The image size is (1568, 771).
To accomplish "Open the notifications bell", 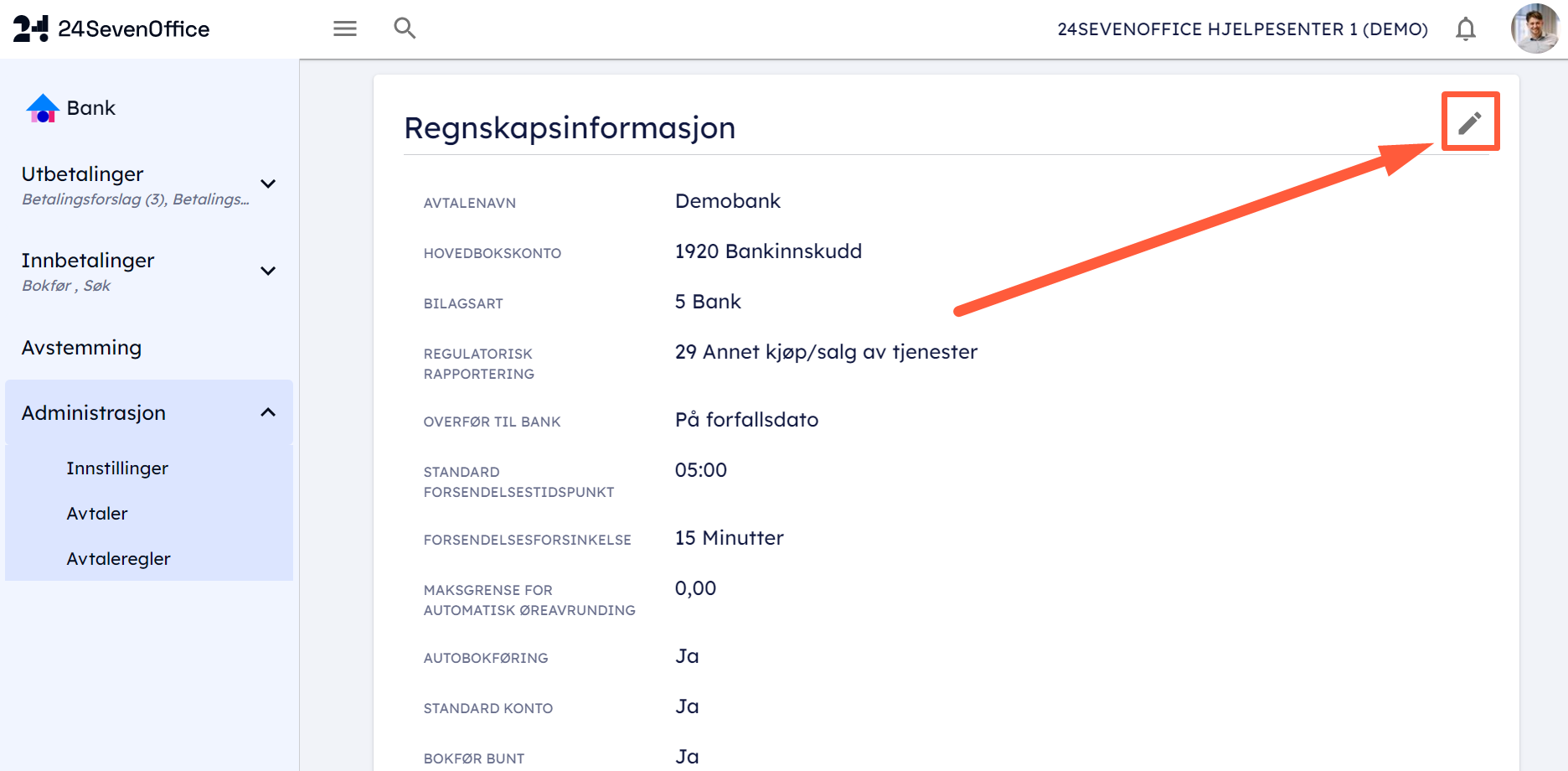I will click(1465, 29).
